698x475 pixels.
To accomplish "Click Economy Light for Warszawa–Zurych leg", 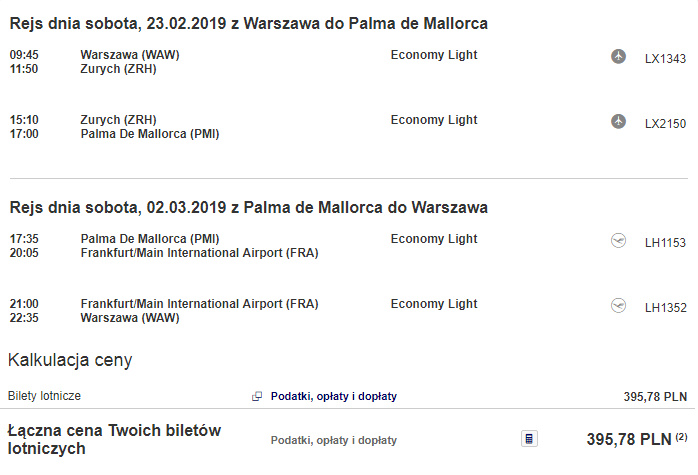I will pyautogui.click(x=434, y=55).
